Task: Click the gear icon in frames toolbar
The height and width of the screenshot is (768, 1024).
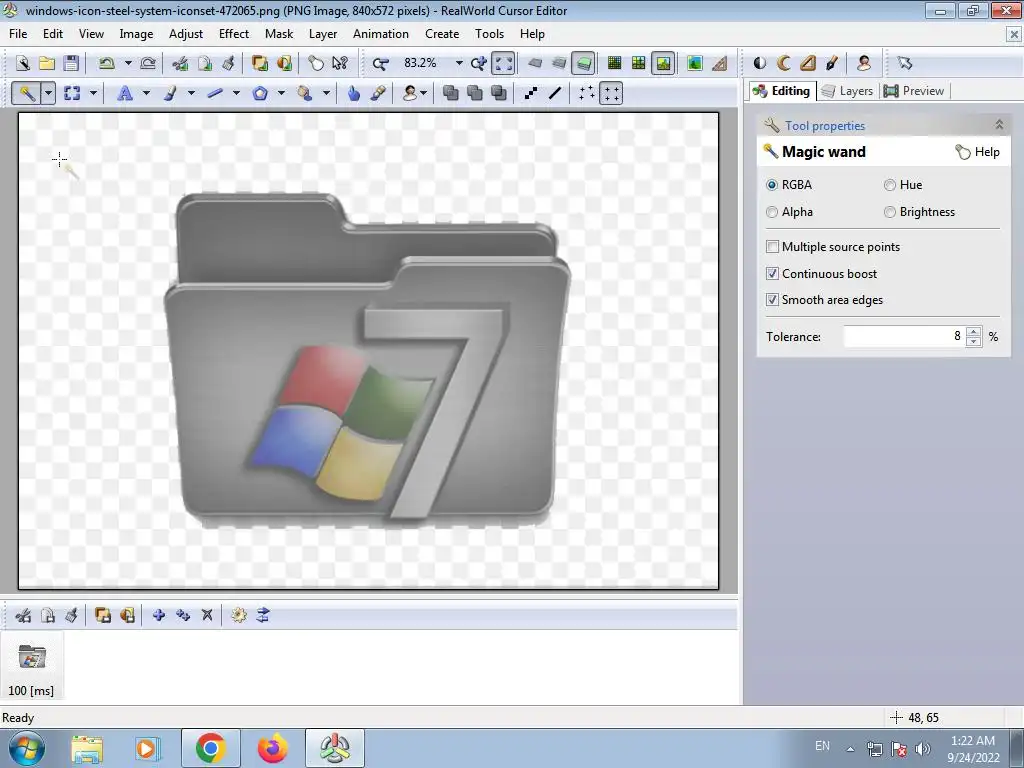Action: 238,615
